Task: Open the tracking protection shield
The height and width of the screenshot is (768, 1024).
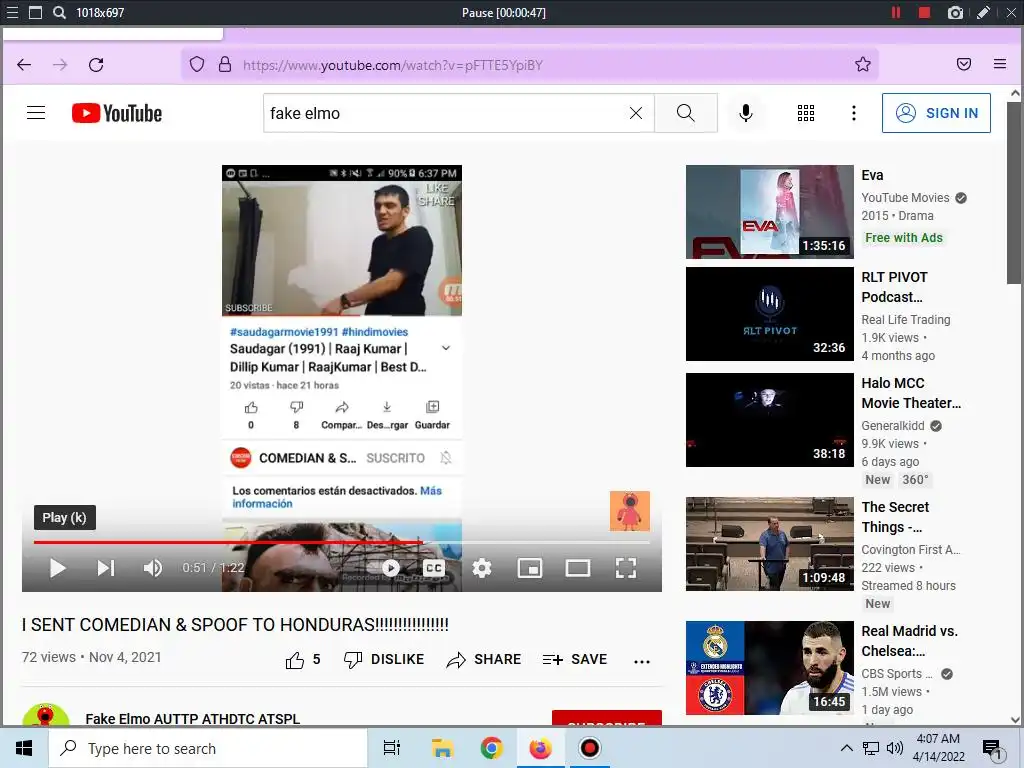Action: pos(197,64)
